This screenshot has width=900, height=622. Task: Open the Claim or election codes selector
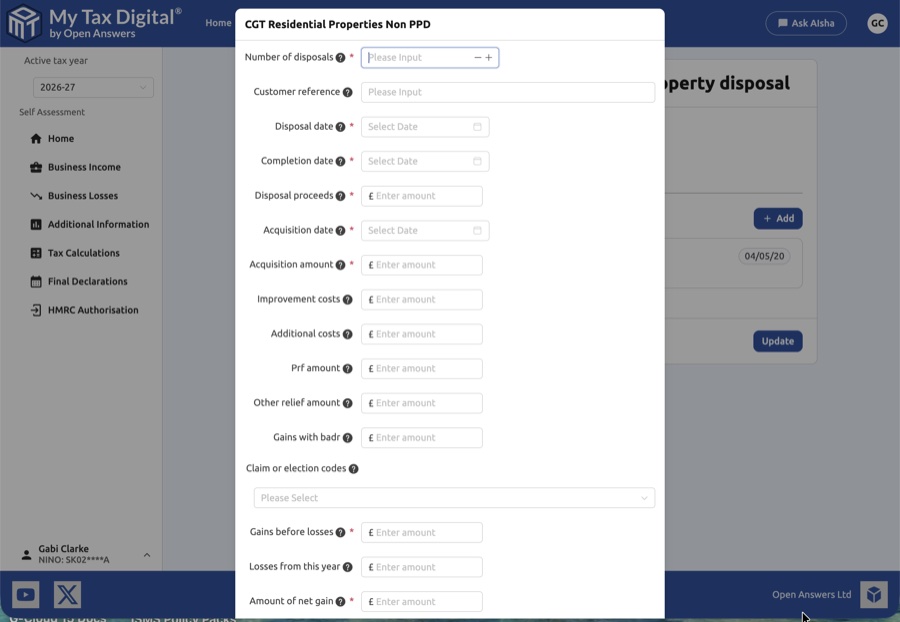(x=453, y=497)
